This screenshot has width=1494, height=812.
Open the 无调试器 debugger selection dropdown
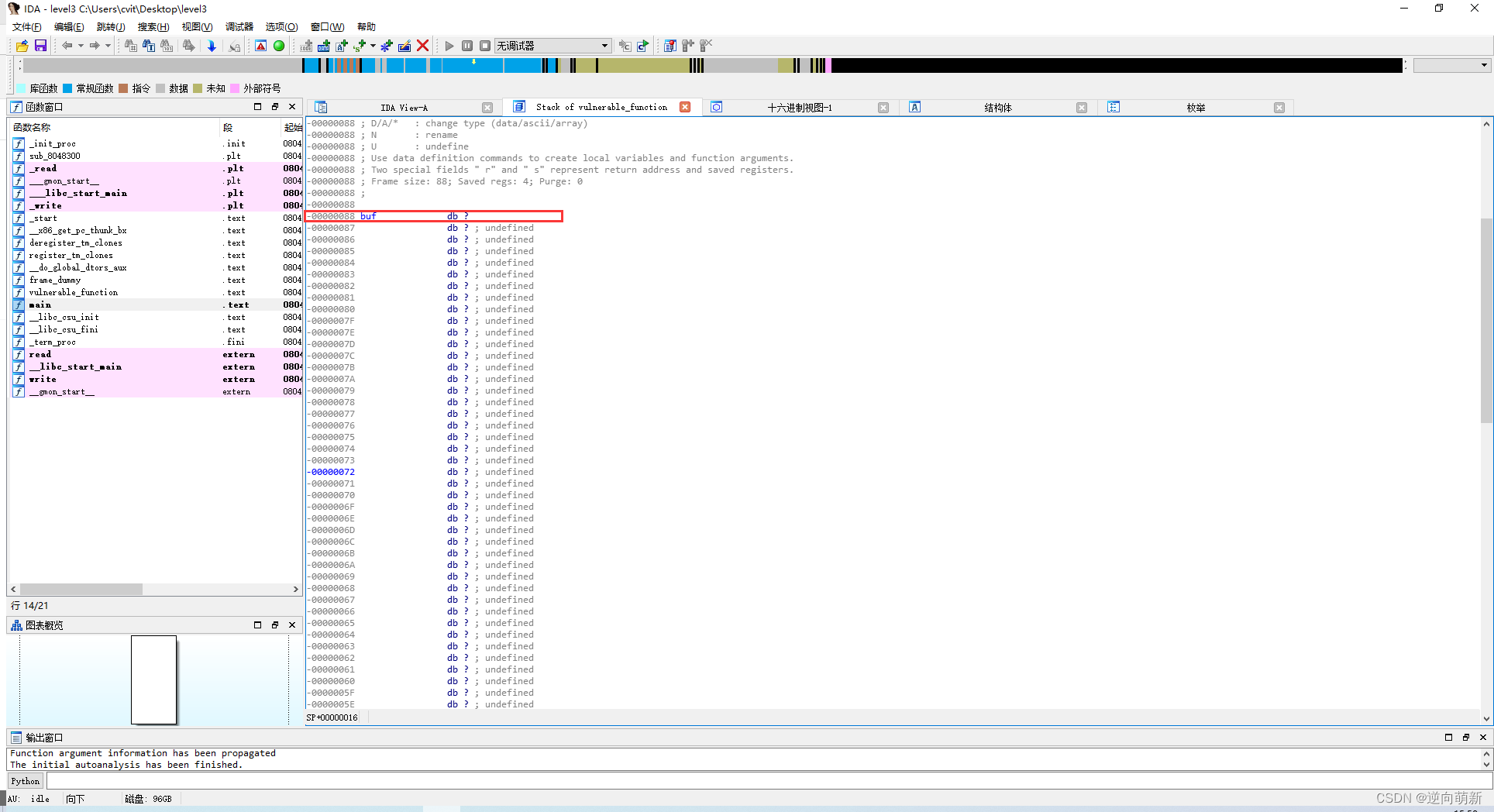coord(553,46)
